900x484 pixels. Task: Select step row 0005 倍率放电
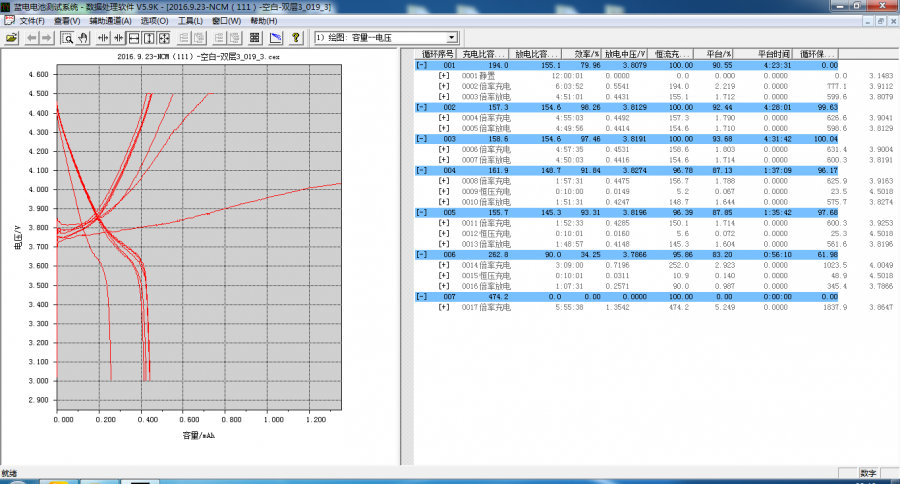[x=654, y=129]
